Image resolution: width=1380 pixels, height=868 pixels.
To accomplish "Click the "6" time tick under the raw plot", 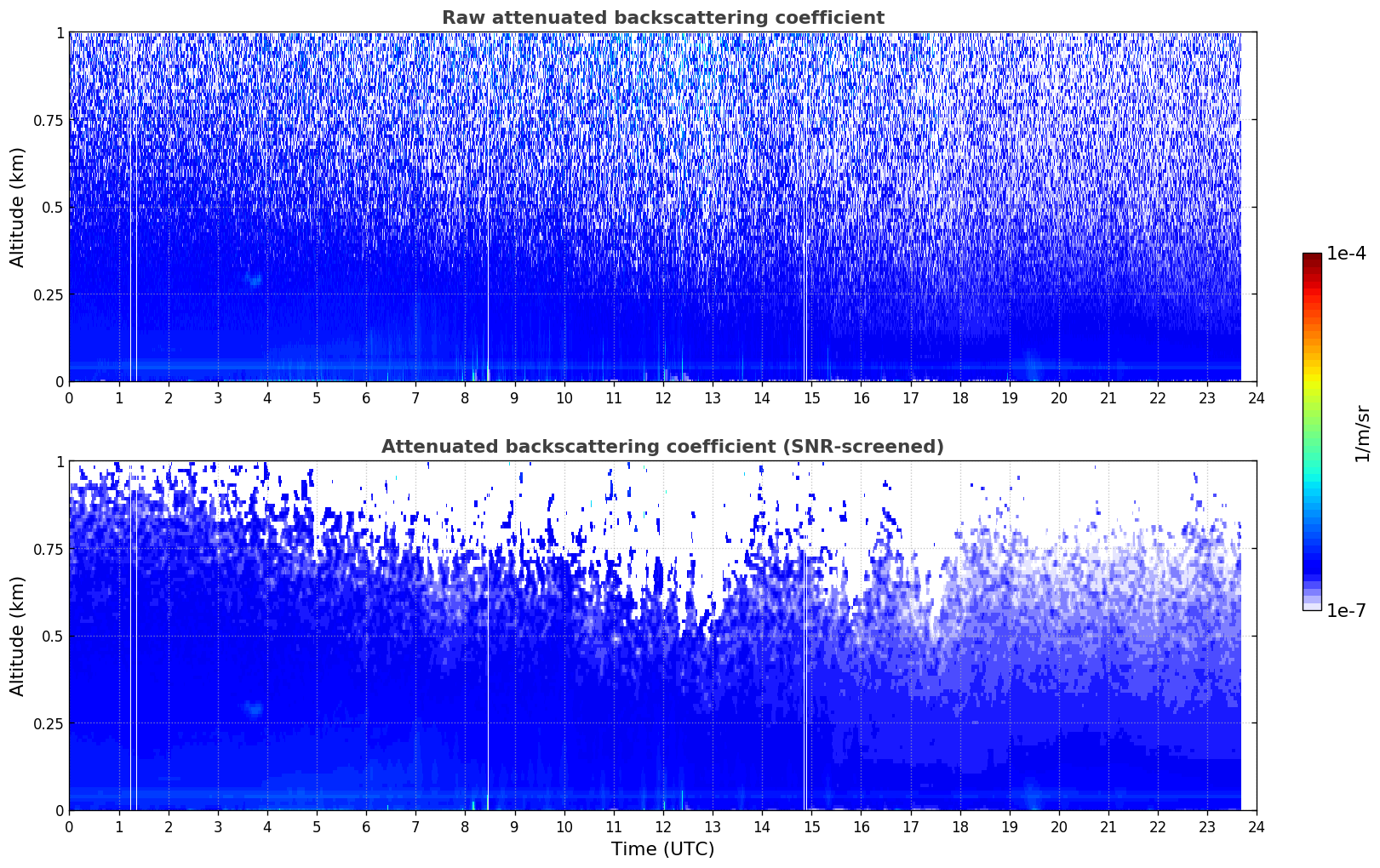I will [366, 397].
